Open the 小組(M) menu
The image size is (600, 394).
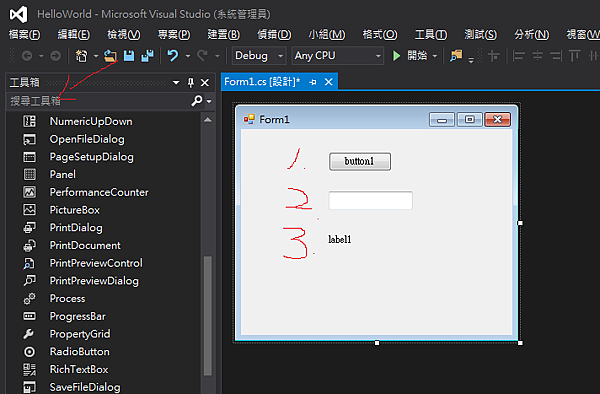pos(327,35)
